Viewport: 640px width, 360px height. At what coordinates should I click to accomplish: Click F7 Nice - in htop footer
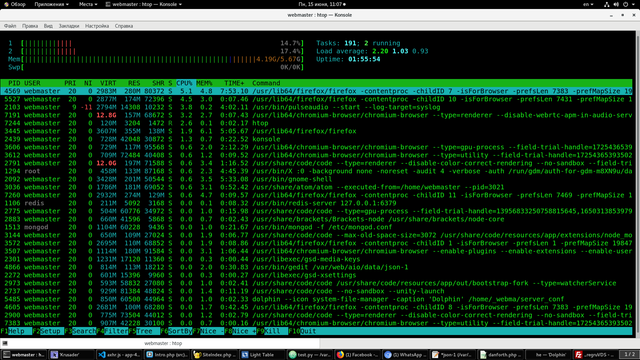[x=208, y=331]
